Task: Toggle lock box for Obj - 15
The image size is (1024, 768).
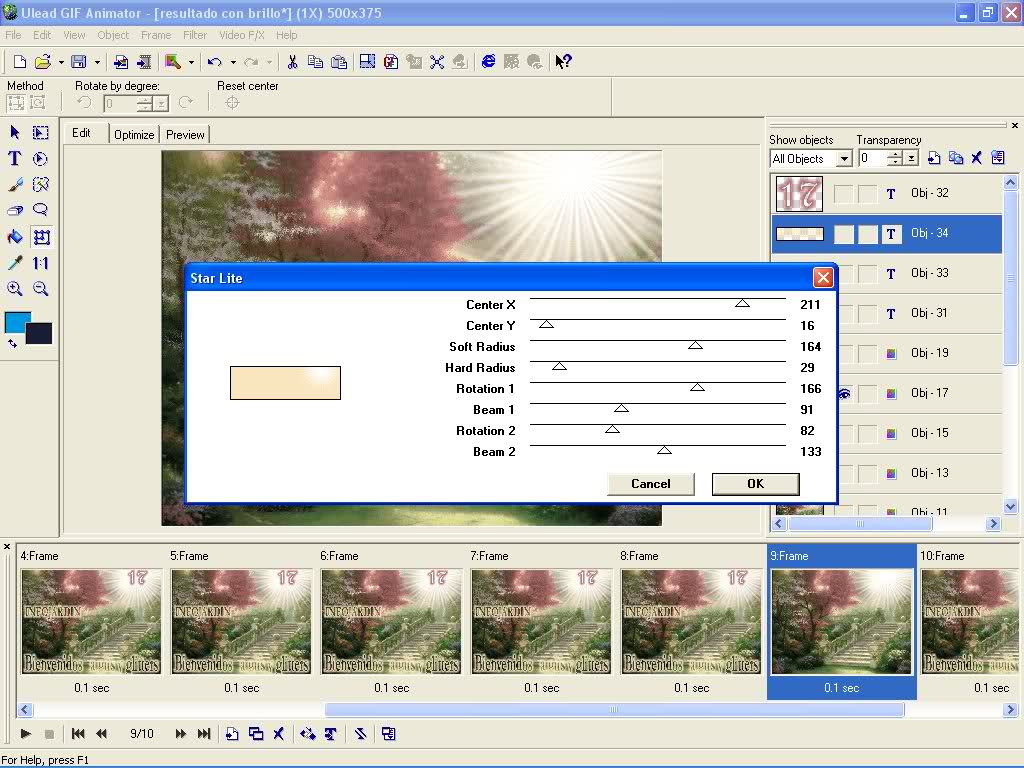Action: pos(867,433)
